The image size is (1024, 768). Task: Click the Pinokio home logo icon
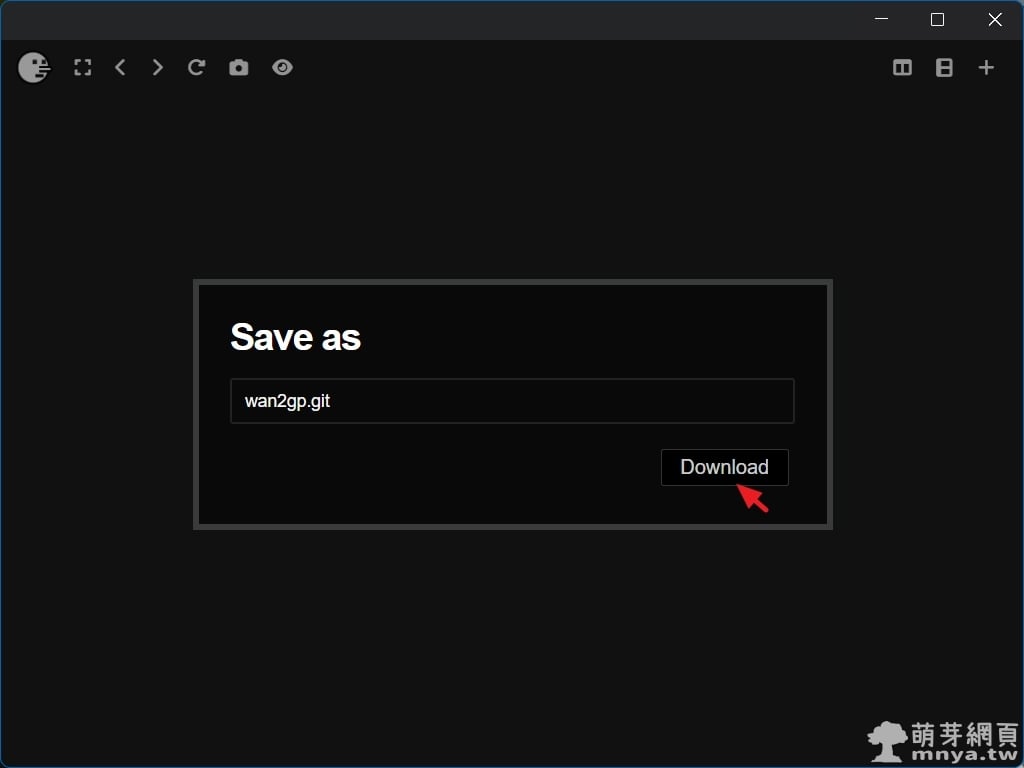click(34, 68)
